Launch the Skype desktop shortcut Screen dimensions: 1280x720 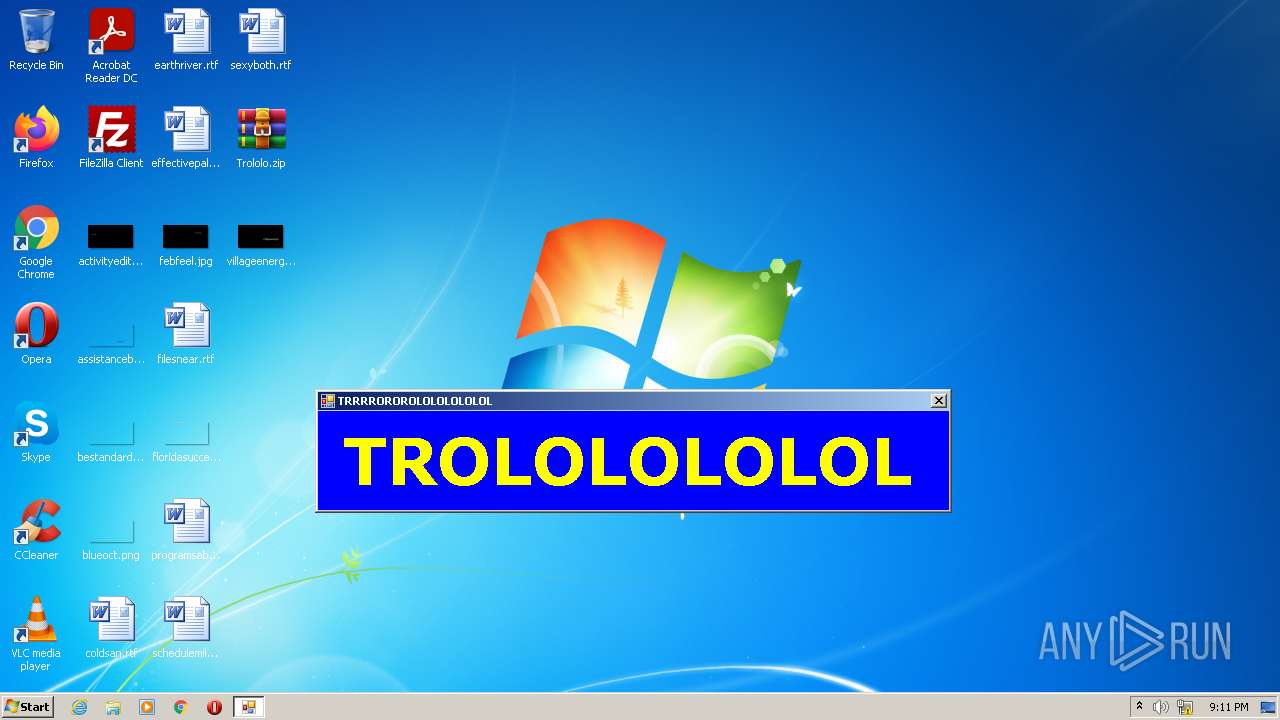(36, 432)
